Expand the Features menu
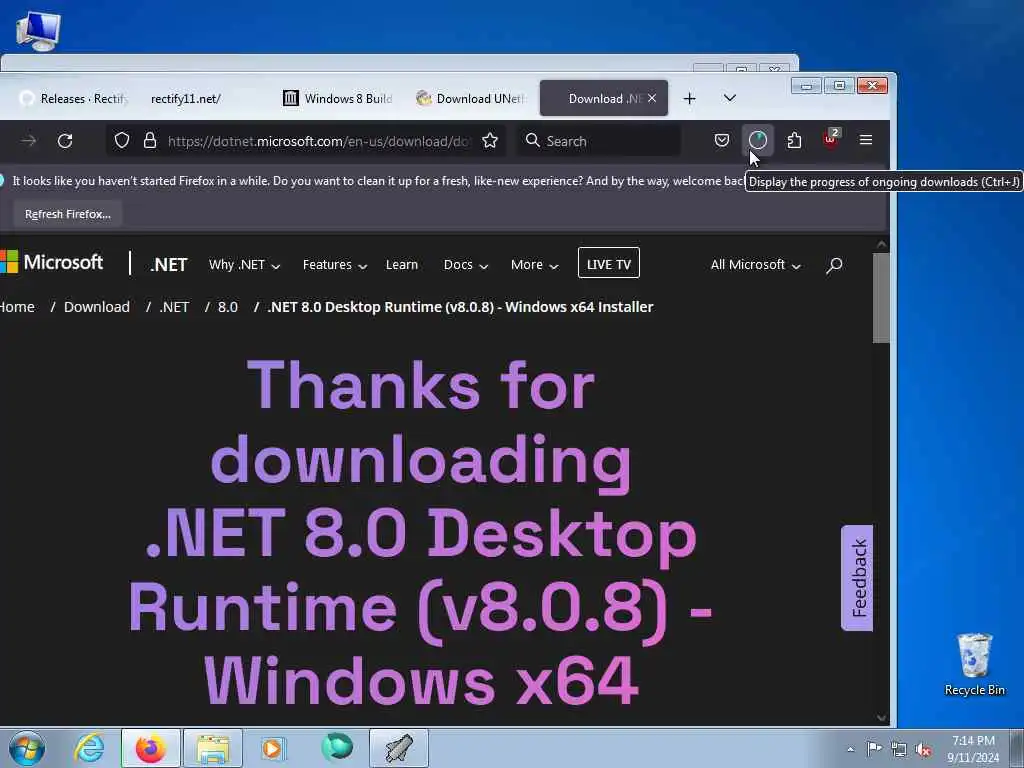 [x=335, y=264]
